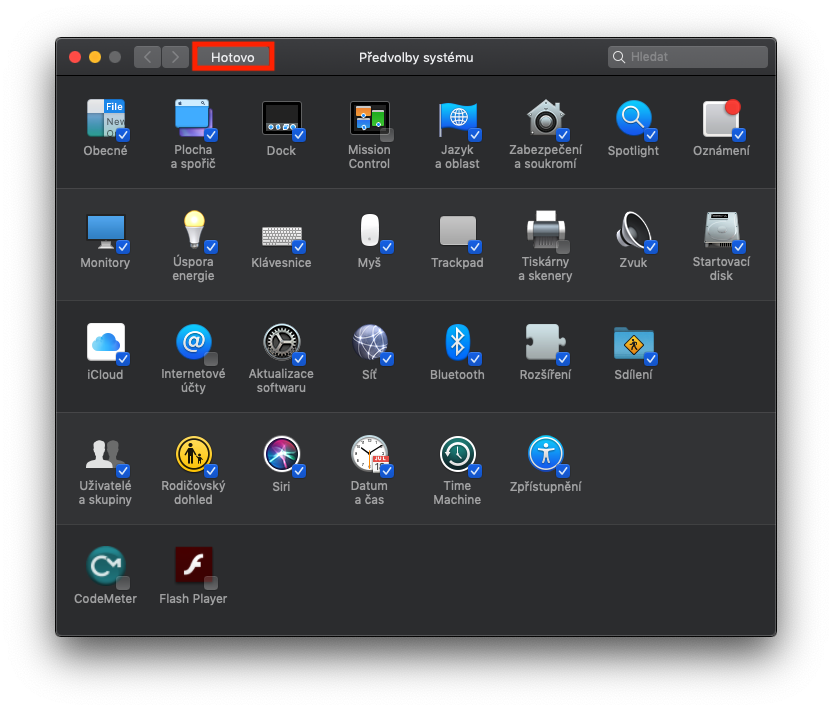The height and width of the screenshot is (710, 832).
Task: Click the forward arrow navigation button
Action: (x=175, y=57)
